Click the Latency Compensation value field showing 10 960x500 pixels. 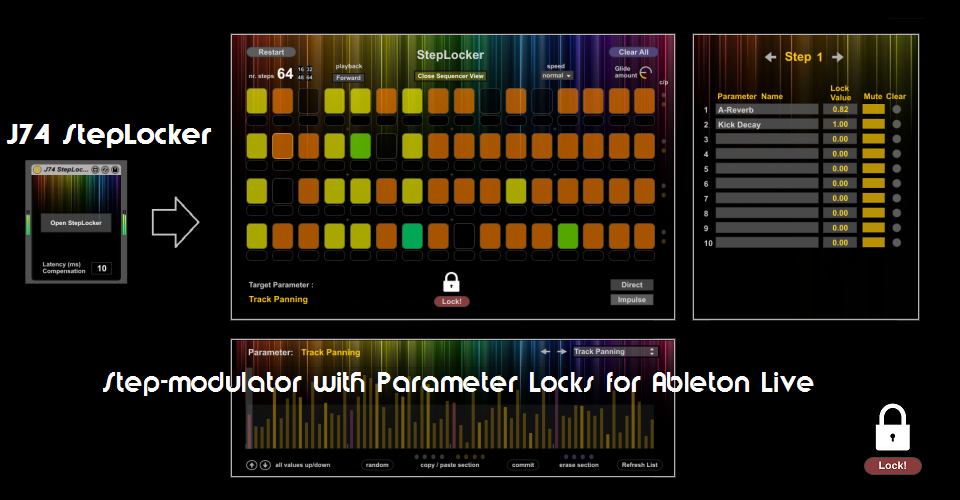click(102, 268)
